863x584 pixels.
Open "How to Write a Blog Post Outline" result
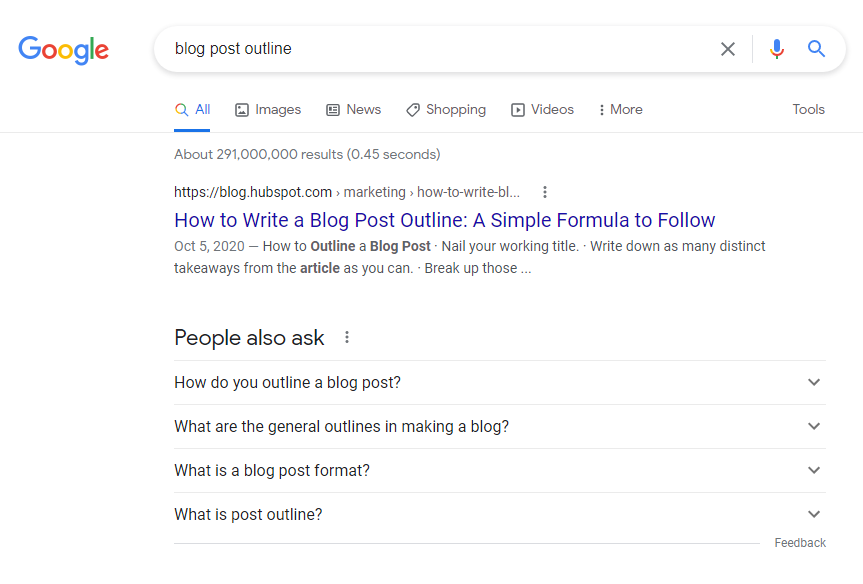(x=444, y=220)
